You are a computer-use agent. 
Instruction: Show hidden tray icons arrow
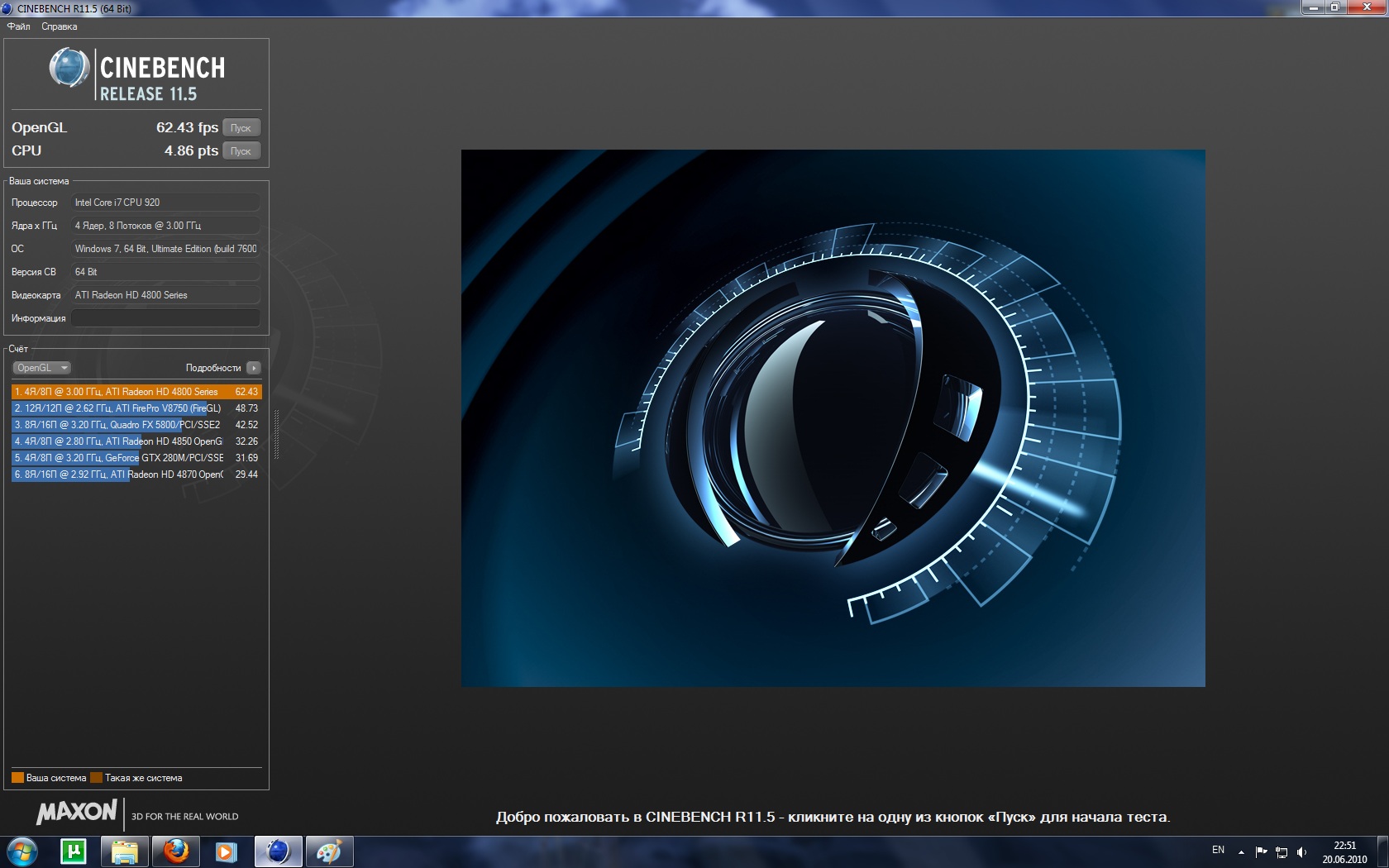coord(1241,852)
